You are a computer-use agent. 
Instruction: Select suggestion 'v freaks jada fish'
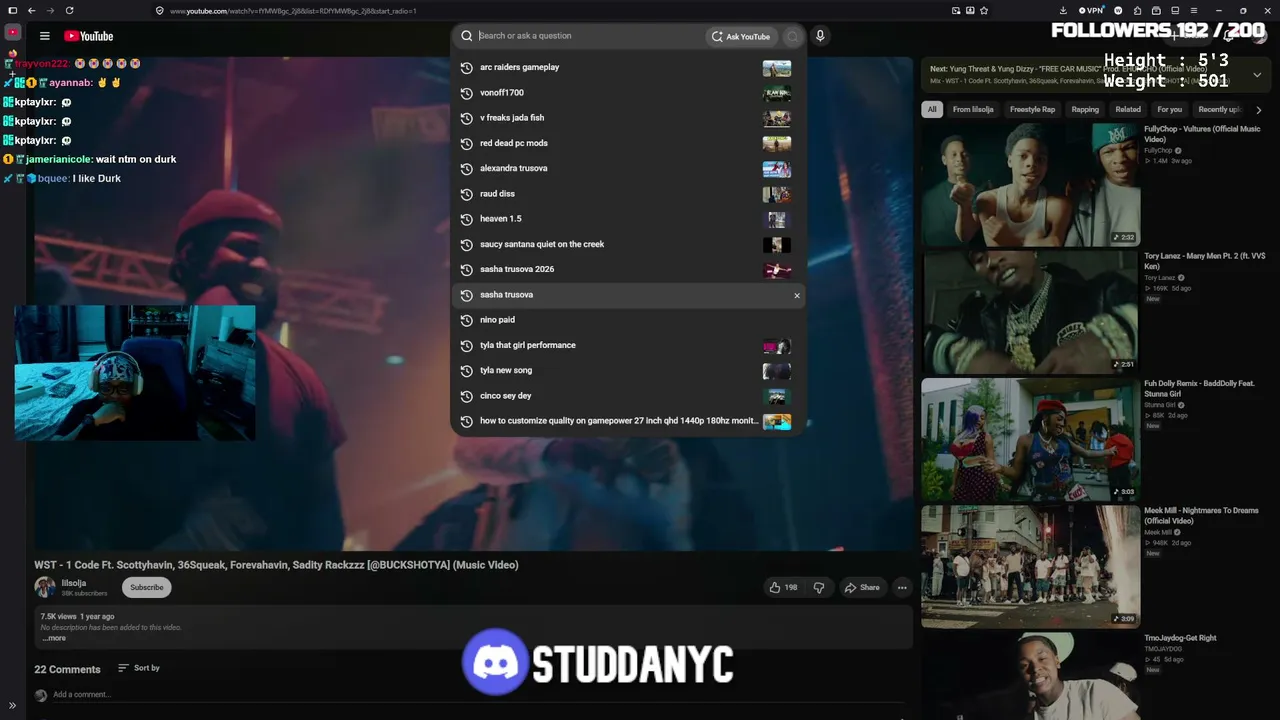[628, 118]
